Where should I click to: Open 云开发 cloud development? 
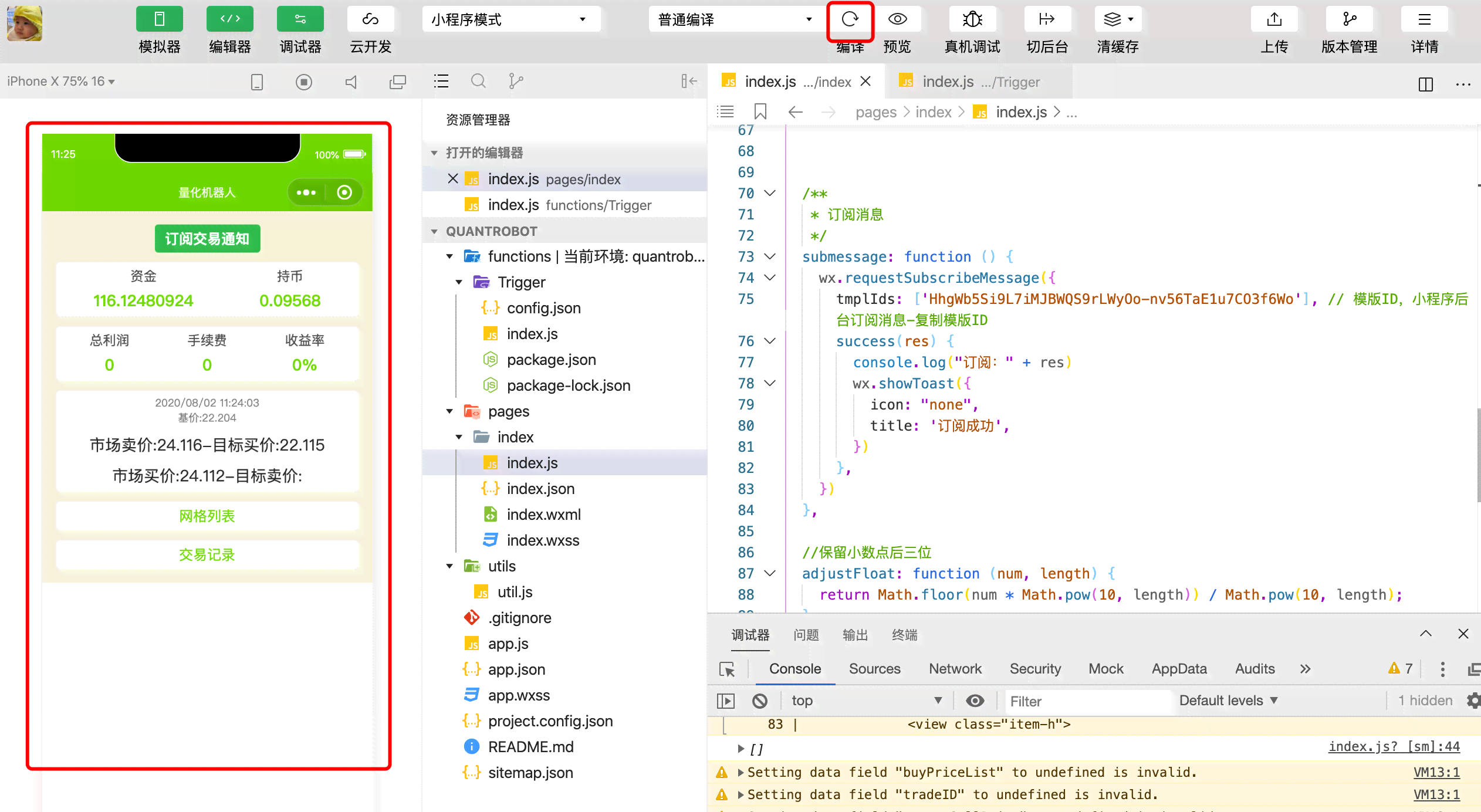tap(370, 19)
